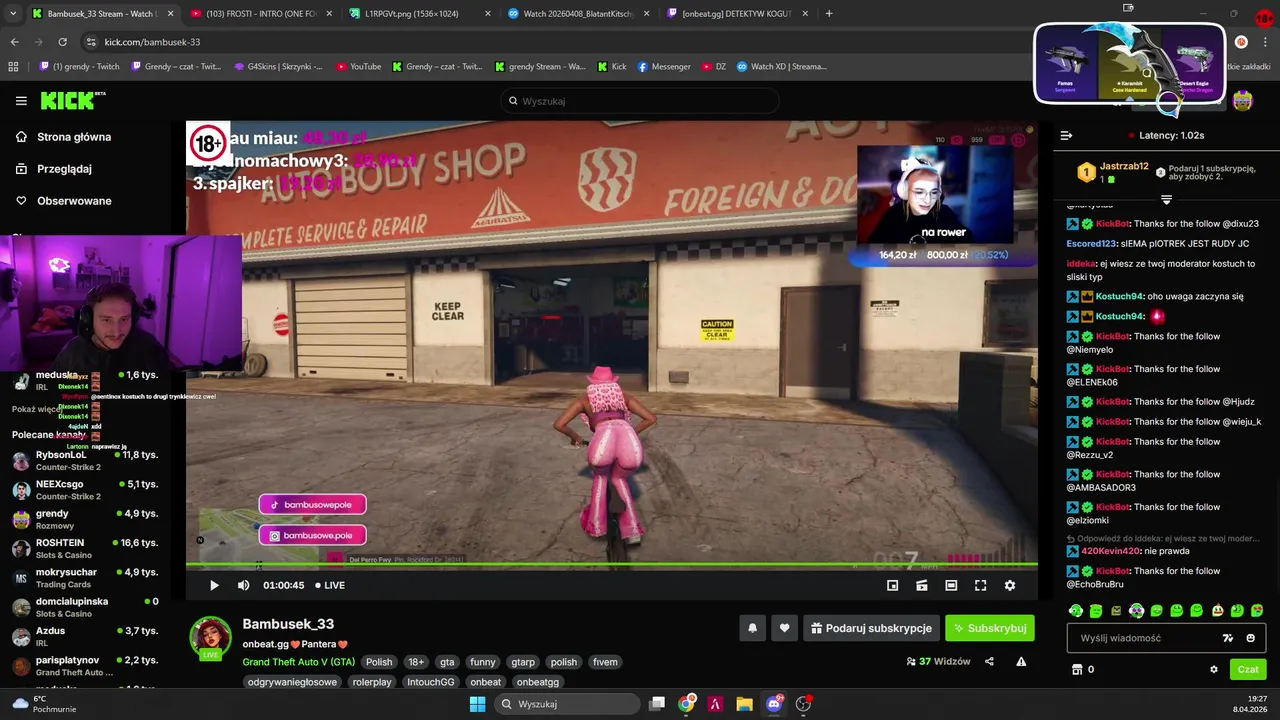
Task: Share the stream via share icon
Action: pos(989,661)
